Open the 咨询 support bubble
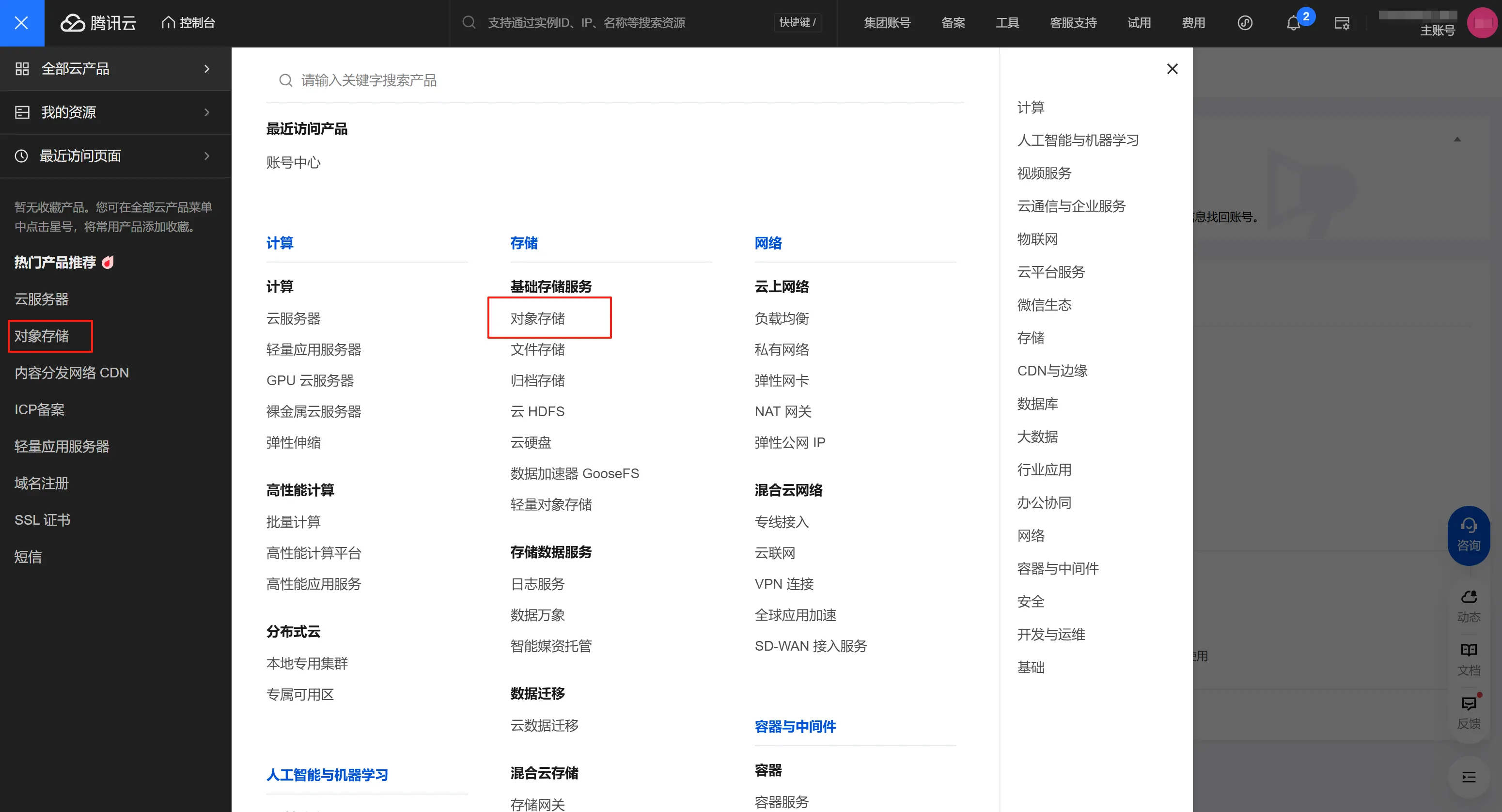 pos(1468,535)
